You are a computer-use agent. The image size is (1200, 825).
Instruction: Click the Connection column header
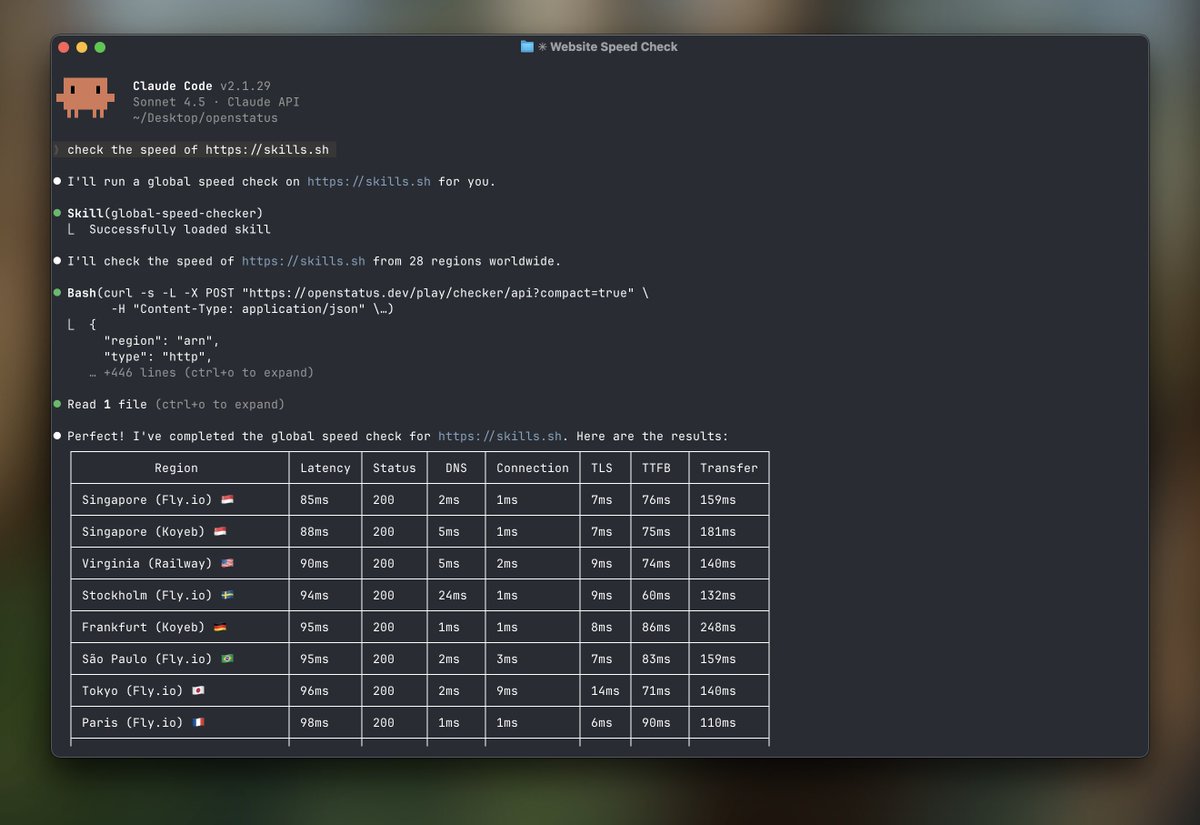tap(532, 468)
